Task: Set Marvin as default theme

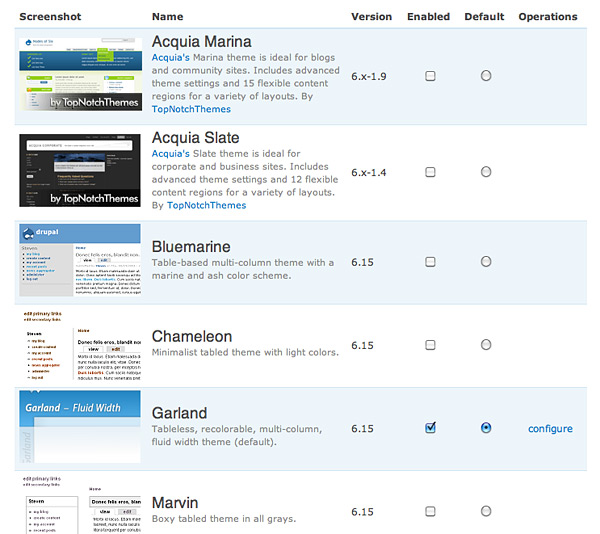Action: coord(486,511)
